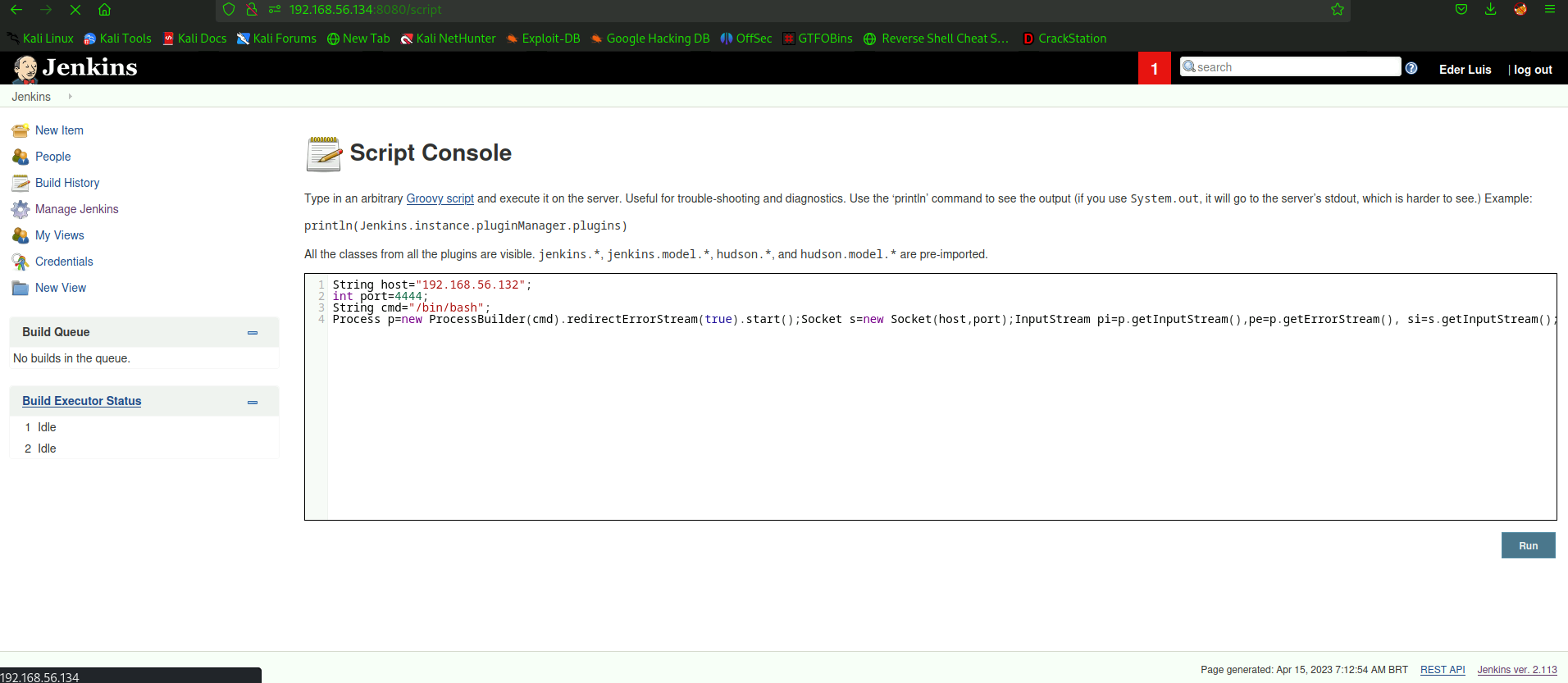Open the browser home page icon
1568x683 pixels.
(104, 10)
